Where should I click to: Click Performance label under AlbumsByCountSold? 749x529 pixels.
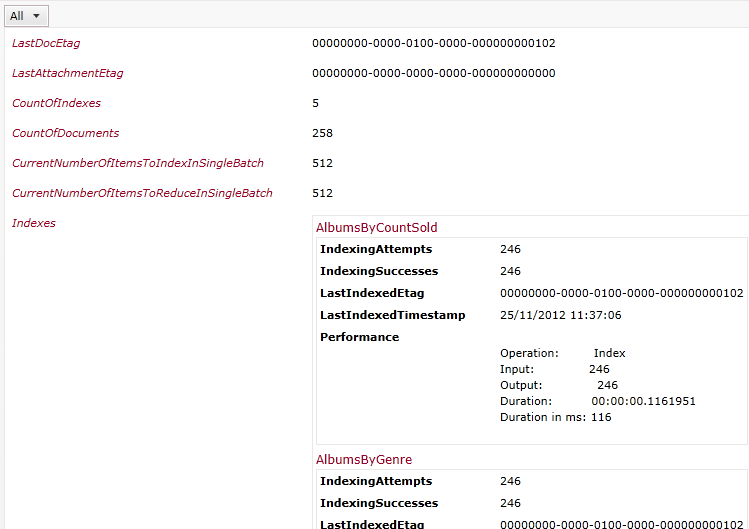coord(359,337)
